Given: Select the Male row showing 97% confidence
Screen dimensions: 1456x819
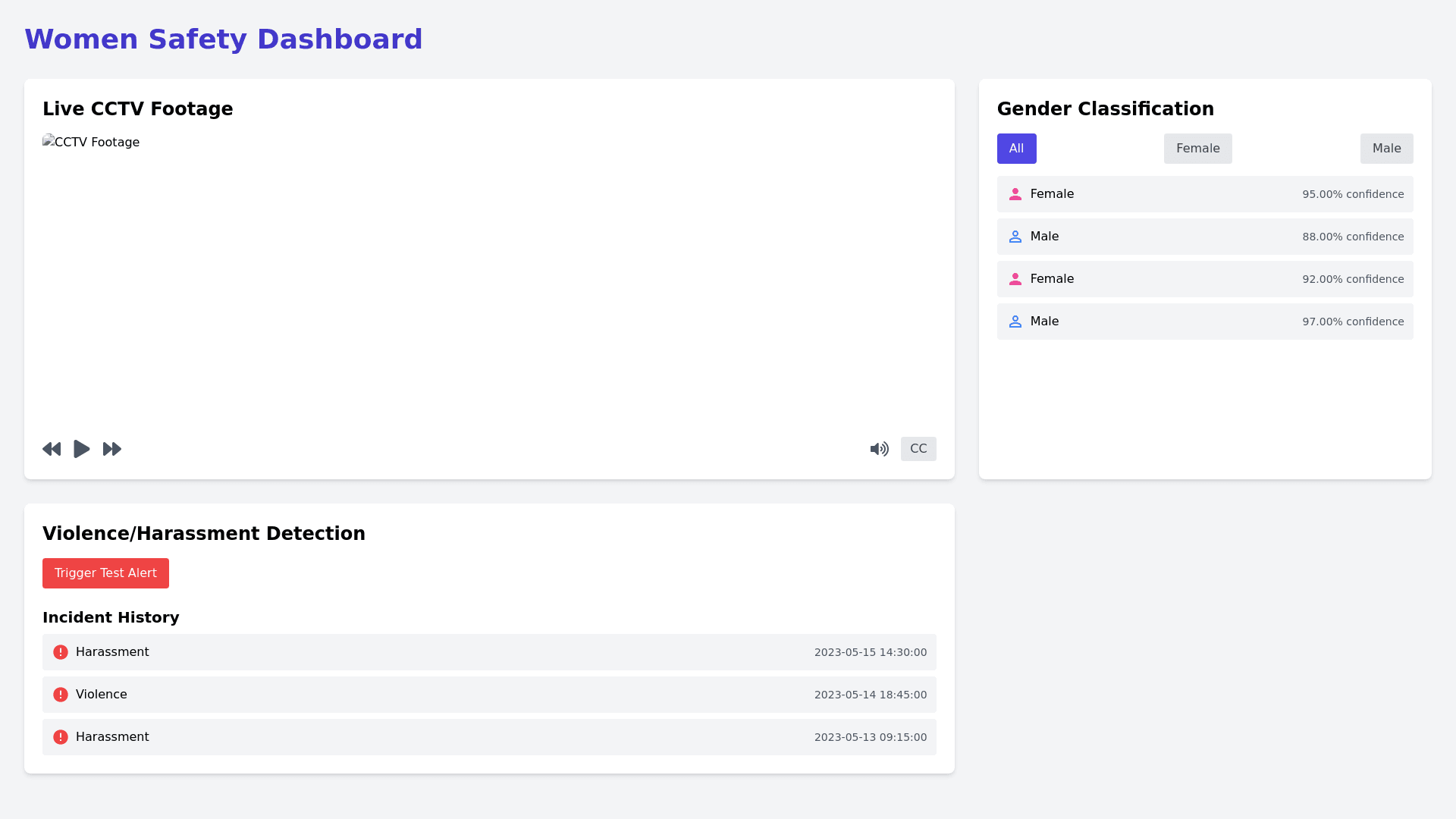Looking at the screenshot, I should [x=1204, y=322].
